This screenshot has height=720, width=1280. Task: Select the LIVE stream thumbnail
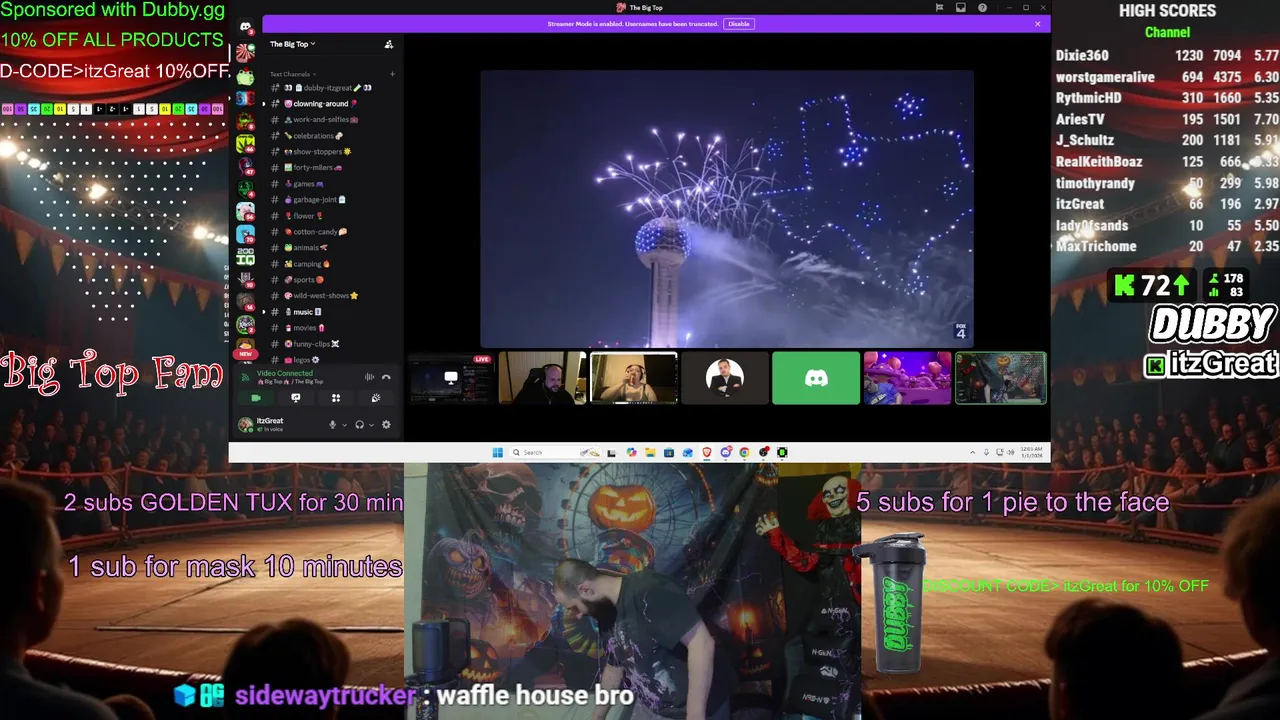click(x=451, y=378)
